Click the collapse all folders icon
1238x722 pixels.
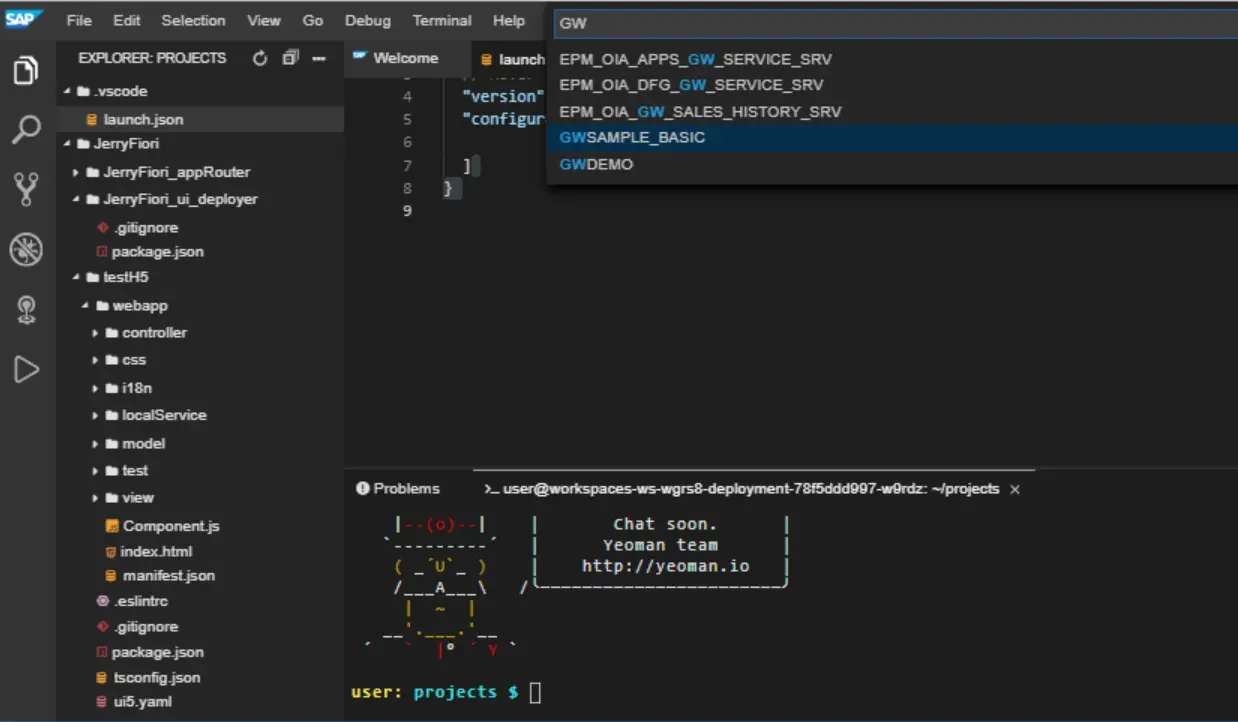click(x=290, y=58)
